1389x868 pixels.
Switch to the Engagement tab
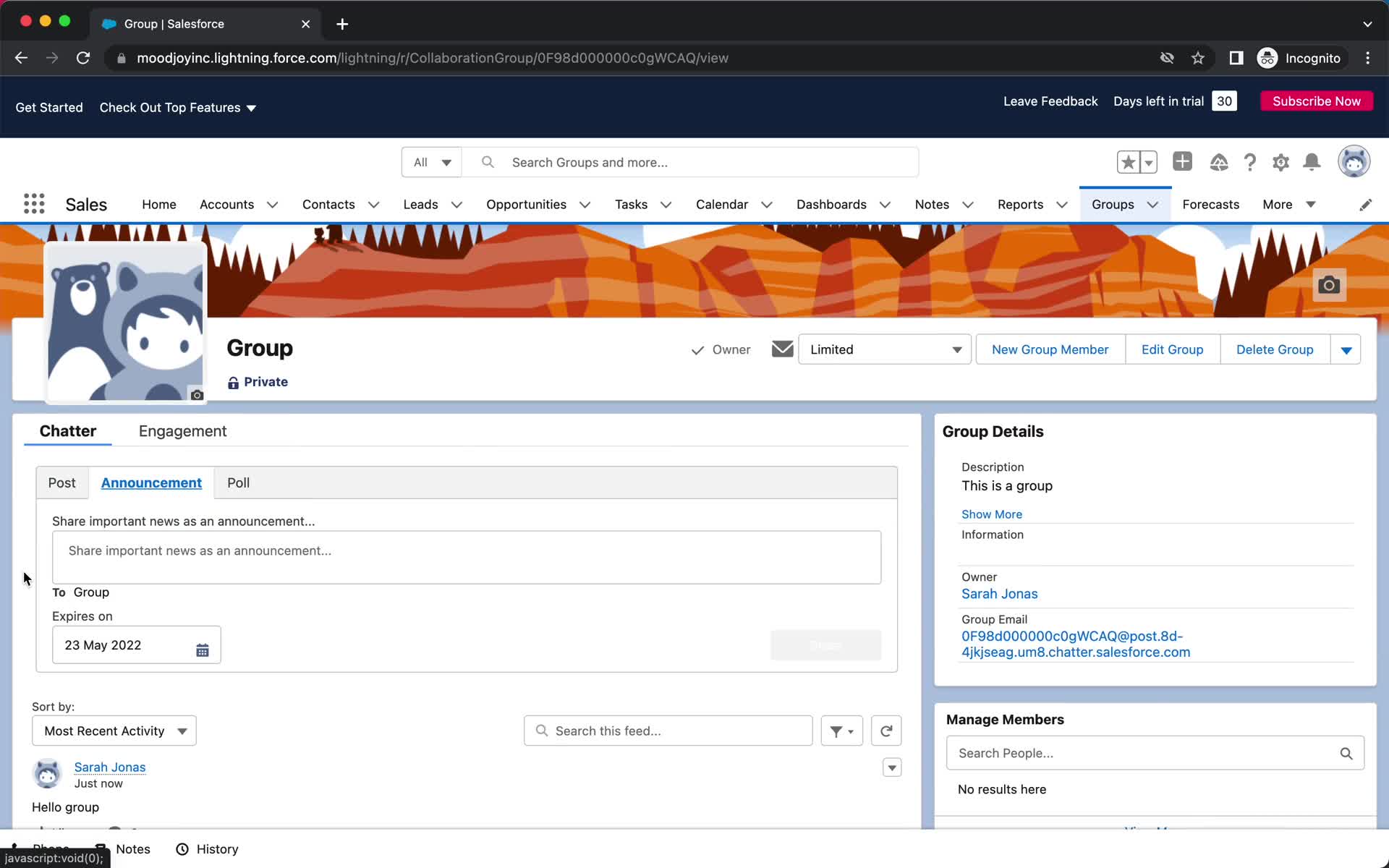click(182, 431)
